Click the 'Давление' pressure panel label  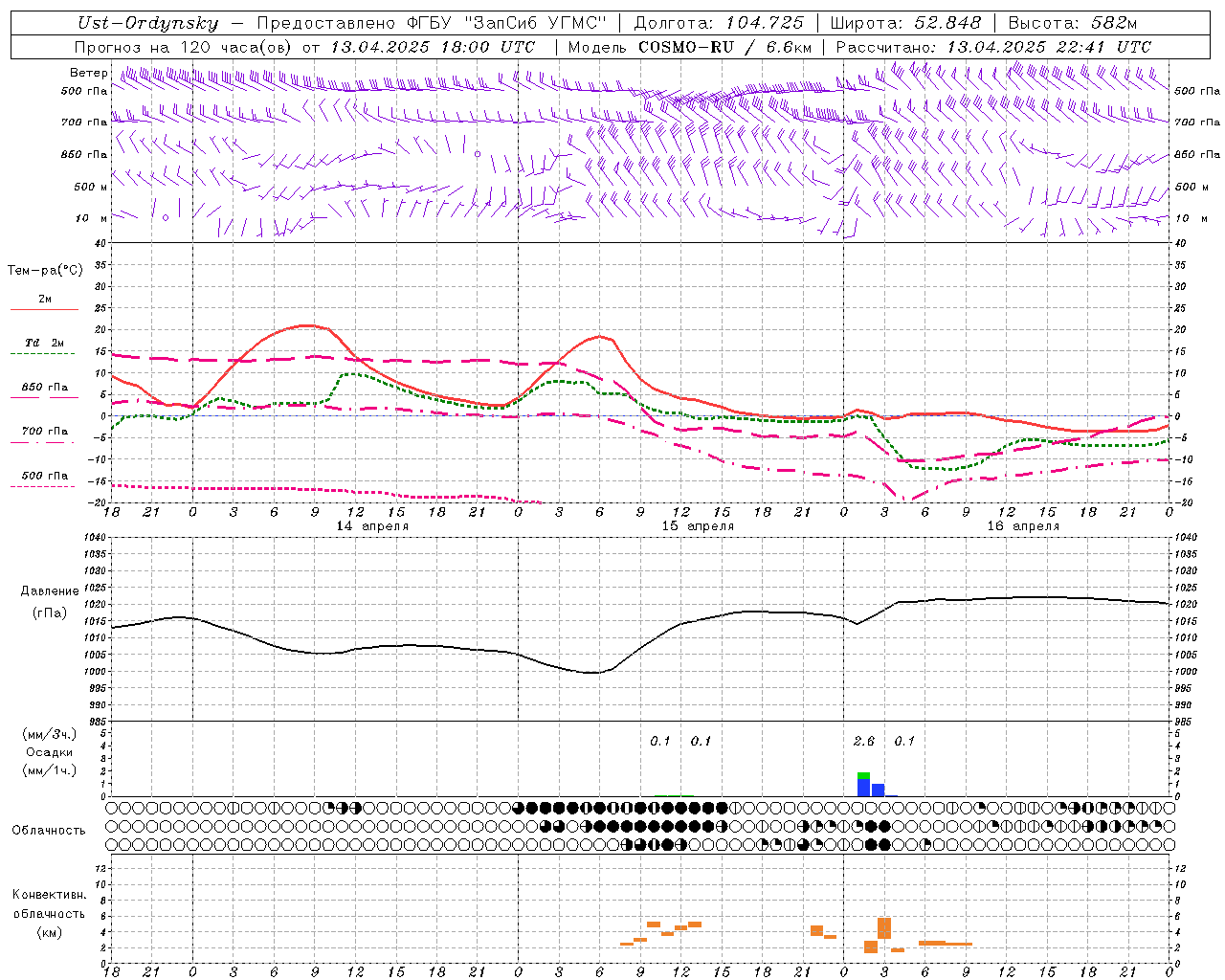pyautogui.click(x=50, y=591)
